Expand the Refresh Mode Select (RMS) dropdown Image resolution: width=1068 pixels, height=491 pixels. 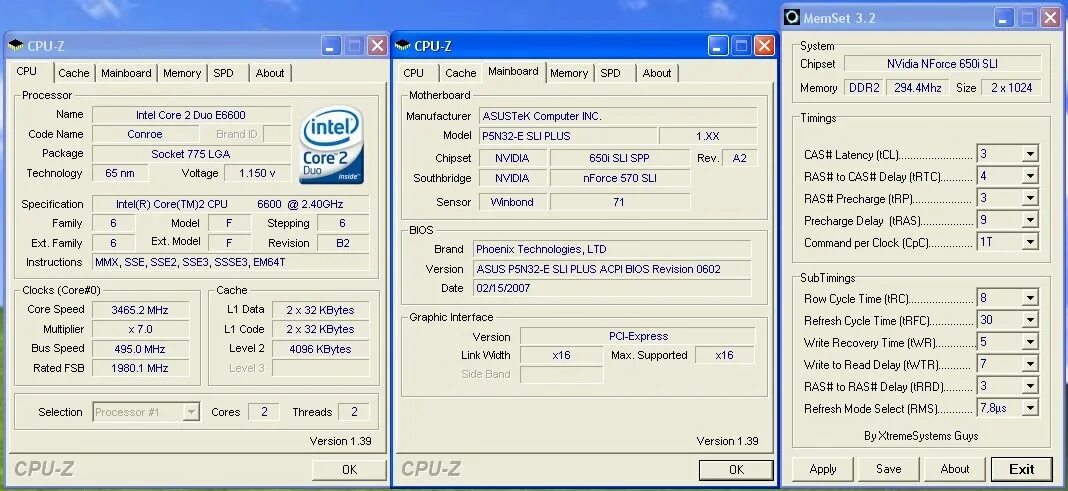click(x=1030, y=409)
